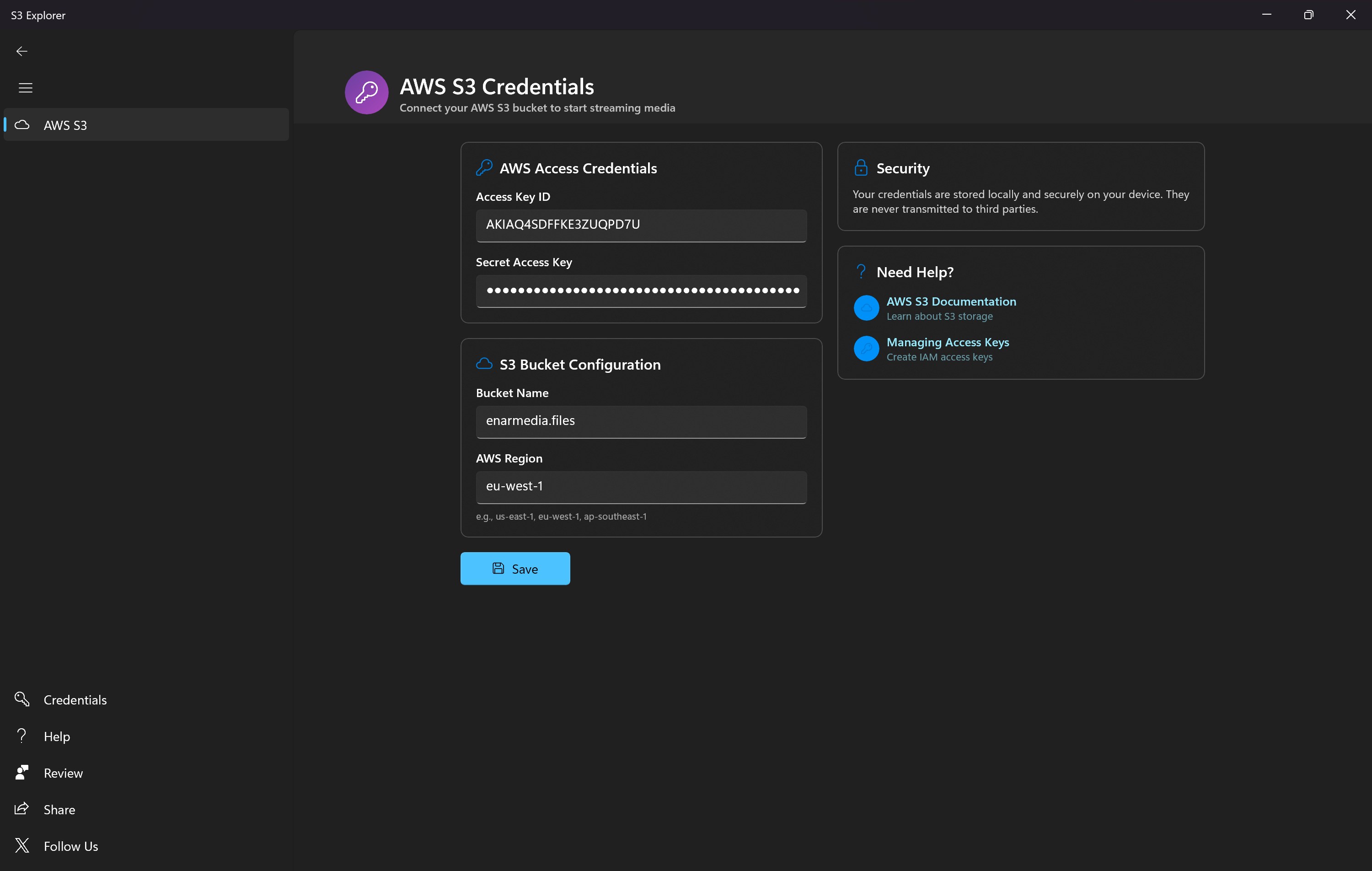Screen dimensions: 1372x871
Task: Click the 'Learn about S3 storage' text
Action: 939,317
